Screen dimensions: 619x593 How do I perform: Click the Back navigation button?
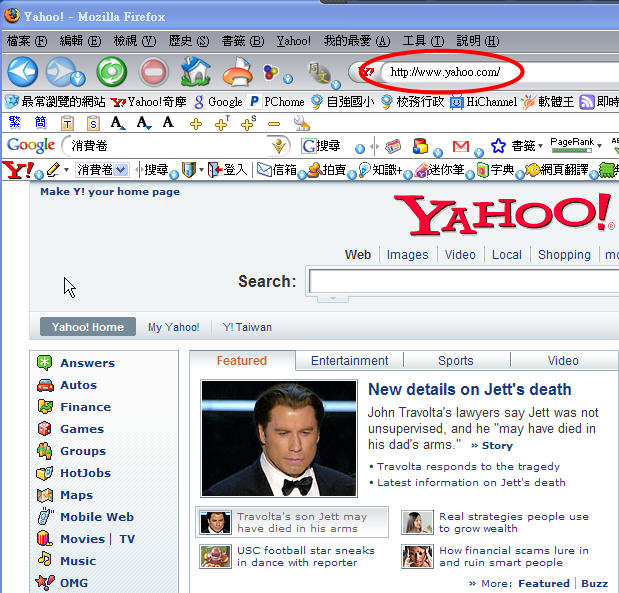point(23,72)
